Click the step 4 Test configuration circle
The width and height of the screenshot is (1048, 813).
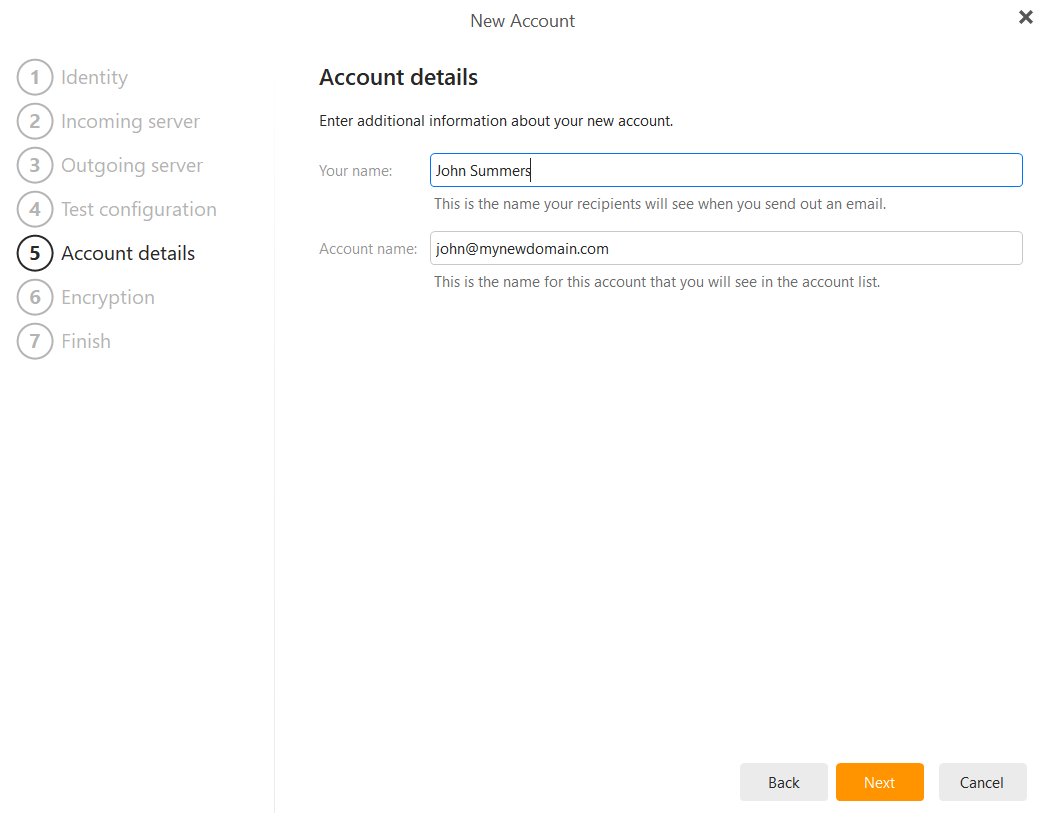tap(35, 209)
